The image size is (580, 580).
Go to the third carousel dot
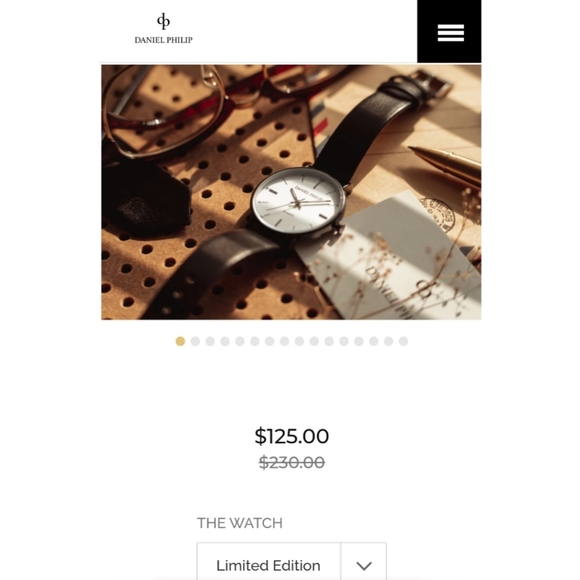point(210,341)
